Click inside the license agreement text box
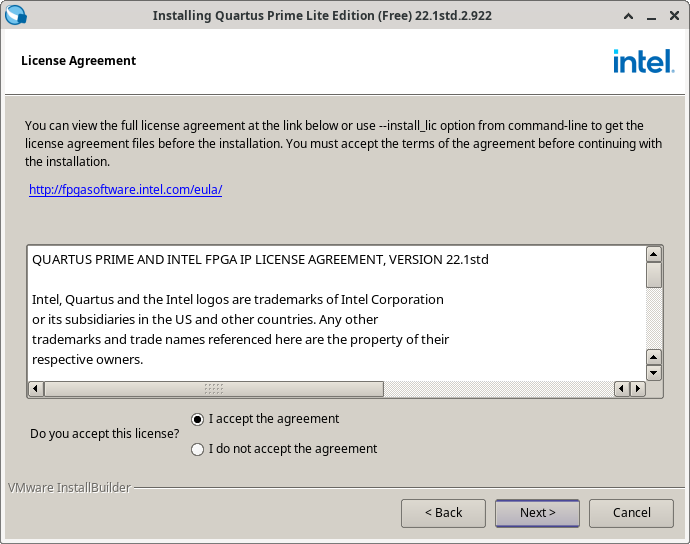Viewport: 690px width, 544px height. tap(337, 313)
